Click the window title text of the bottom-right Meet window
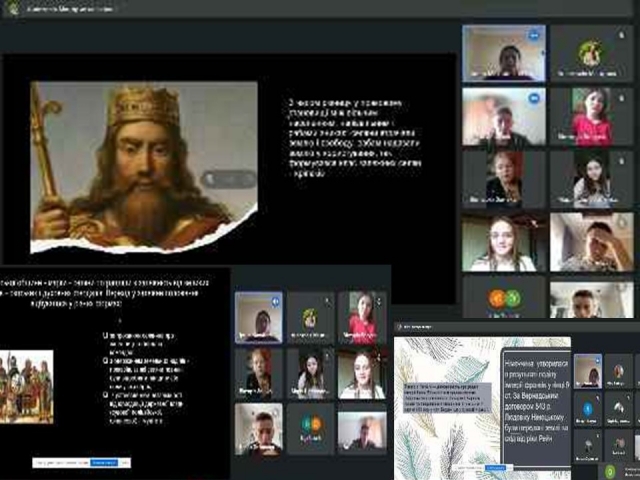Image resolution: width=640 pixels, height=480 pixels. click(418, 327)
